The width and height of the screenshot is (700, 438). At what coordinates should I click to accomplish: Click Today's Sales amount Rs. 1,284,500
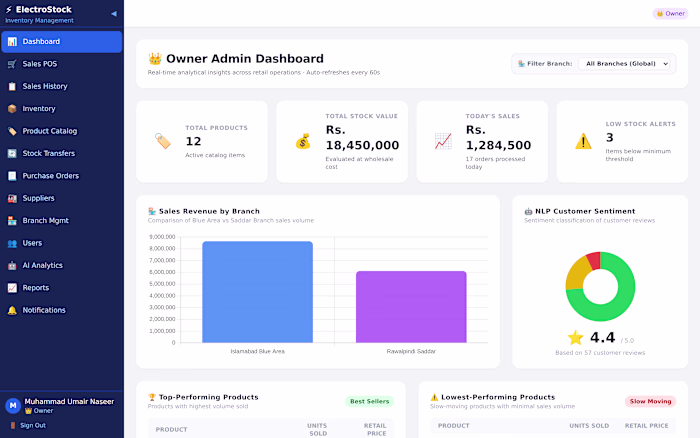coord(498,138)
